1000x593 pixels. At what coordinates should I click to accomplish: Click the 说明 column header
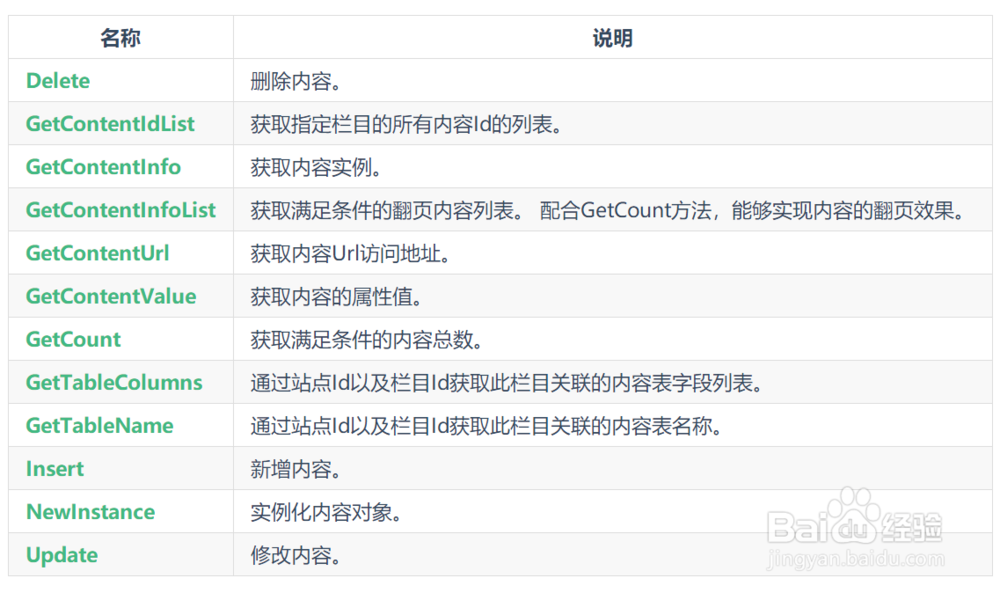pyautogui.click(x=612, y=38)
